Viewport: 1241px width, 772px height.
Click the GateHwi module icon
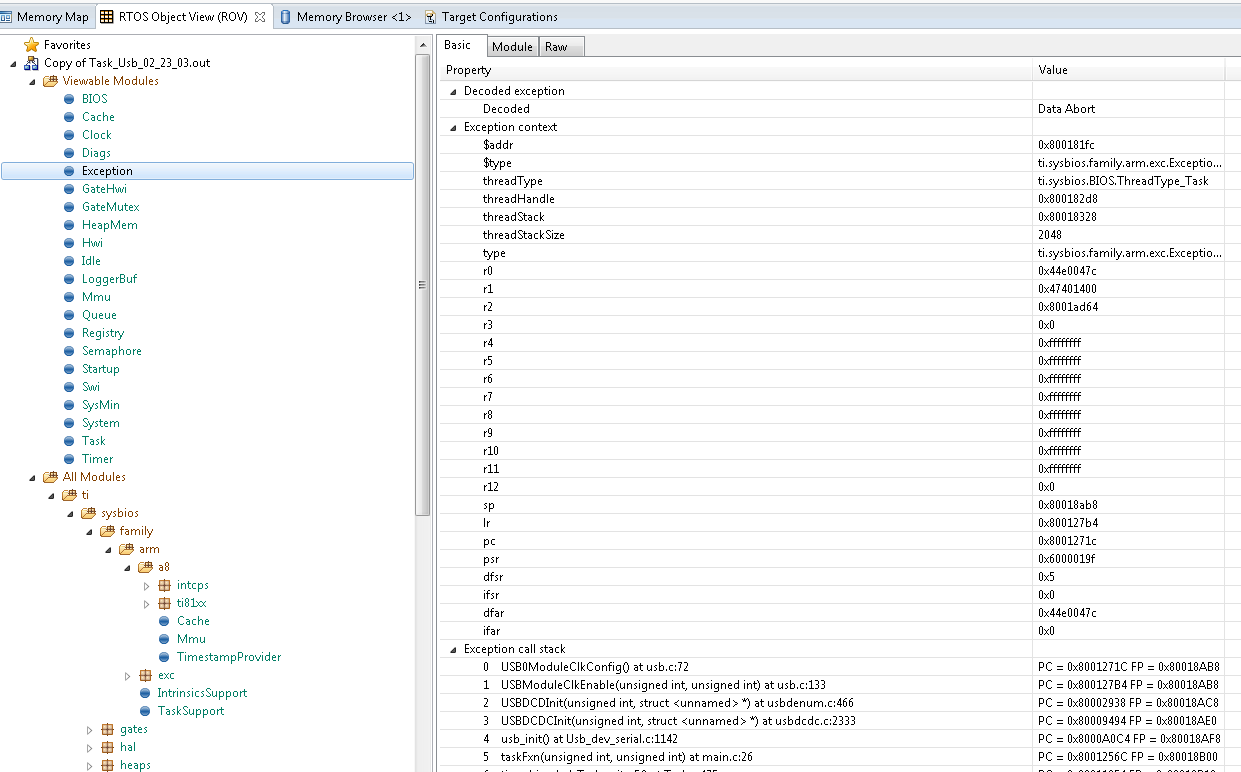[69, 189]
